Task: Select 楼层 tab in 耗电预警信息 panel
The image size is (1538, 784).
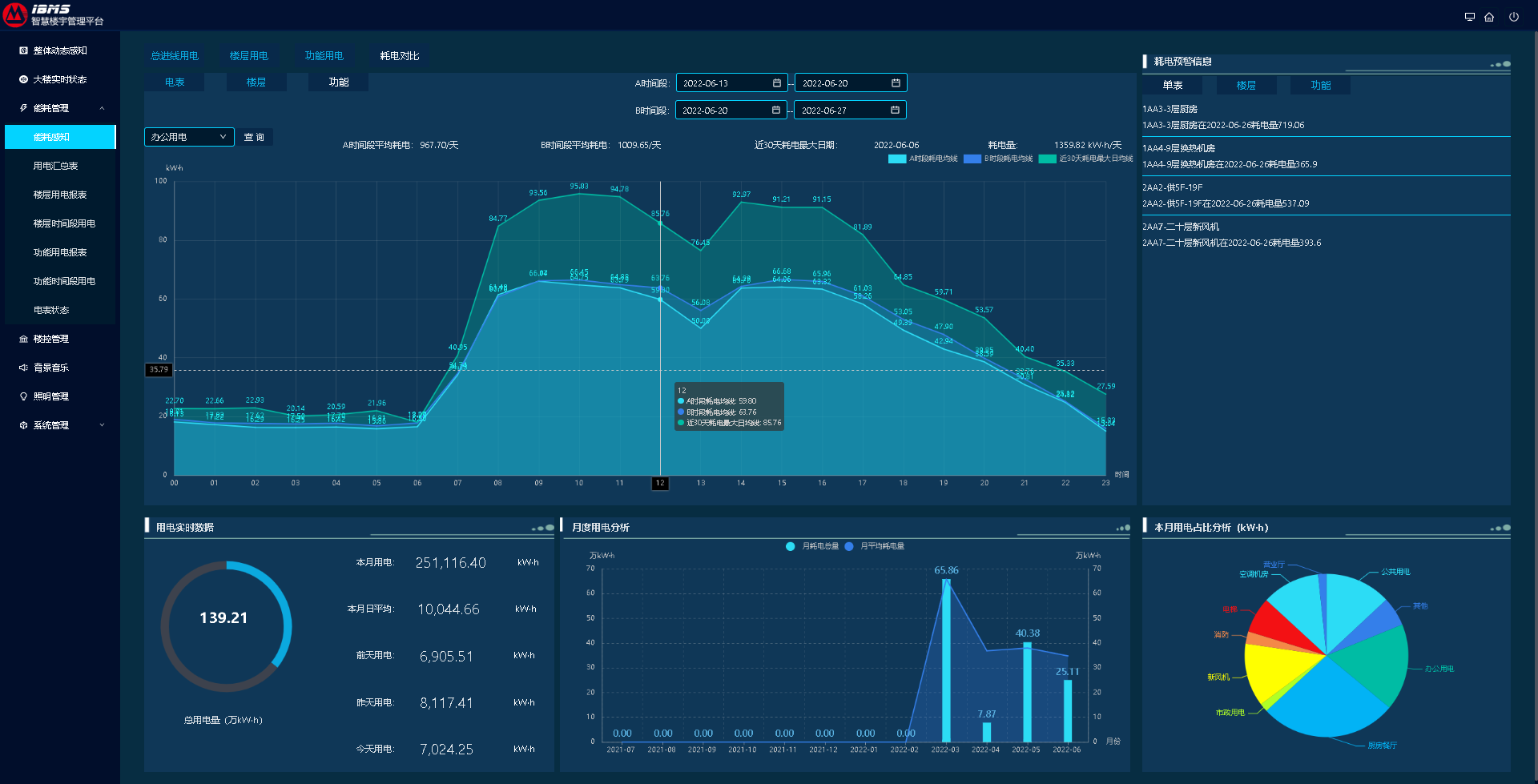Action: pos(1246,86)
